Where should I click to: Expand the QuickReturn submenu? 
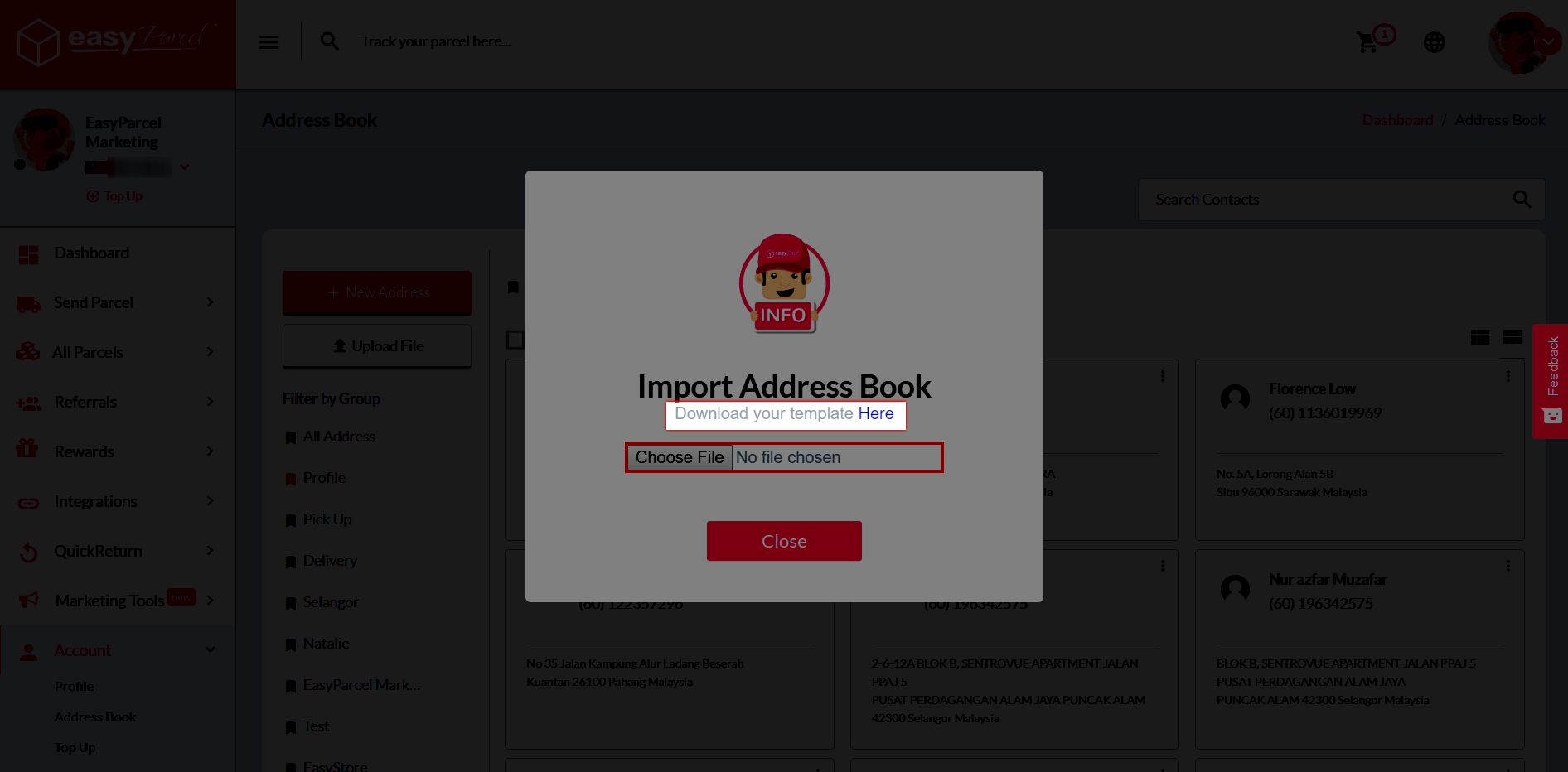pyautogui.click(x=210, y=551)
